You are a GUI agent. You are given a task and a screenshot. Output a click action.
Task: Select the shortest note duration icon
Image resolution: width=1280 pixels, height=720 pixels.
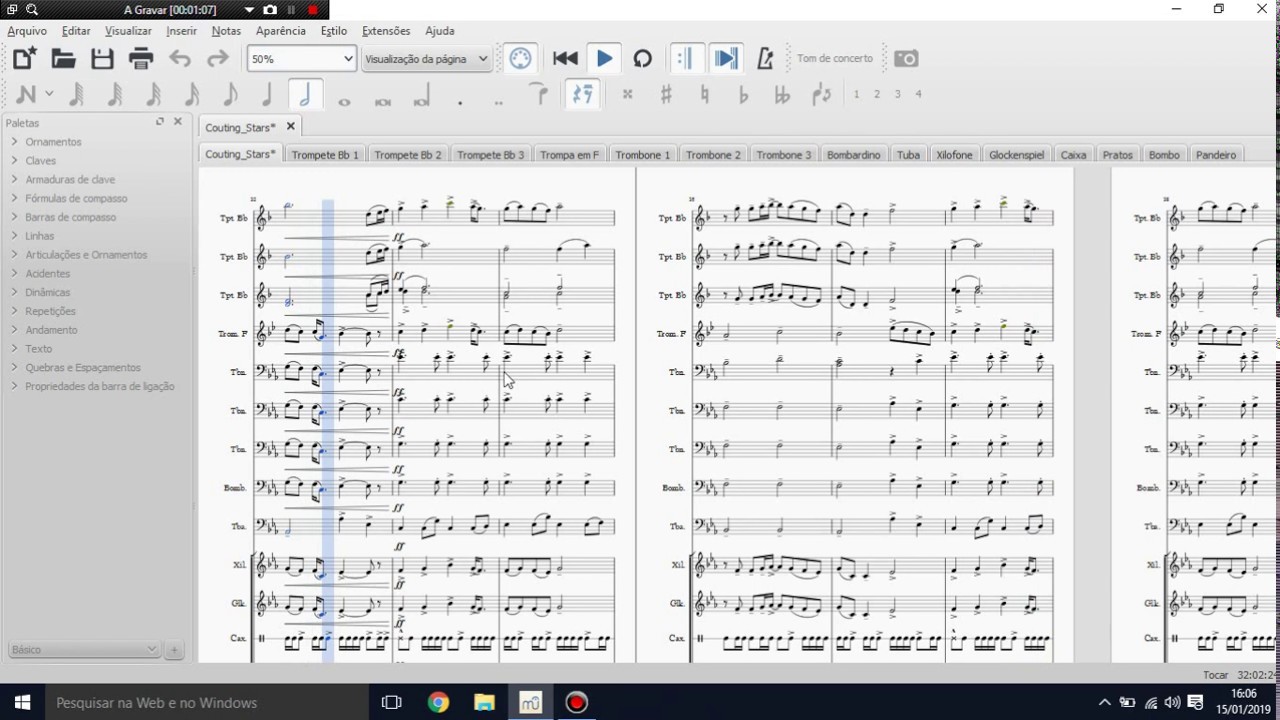click(76, 95)
